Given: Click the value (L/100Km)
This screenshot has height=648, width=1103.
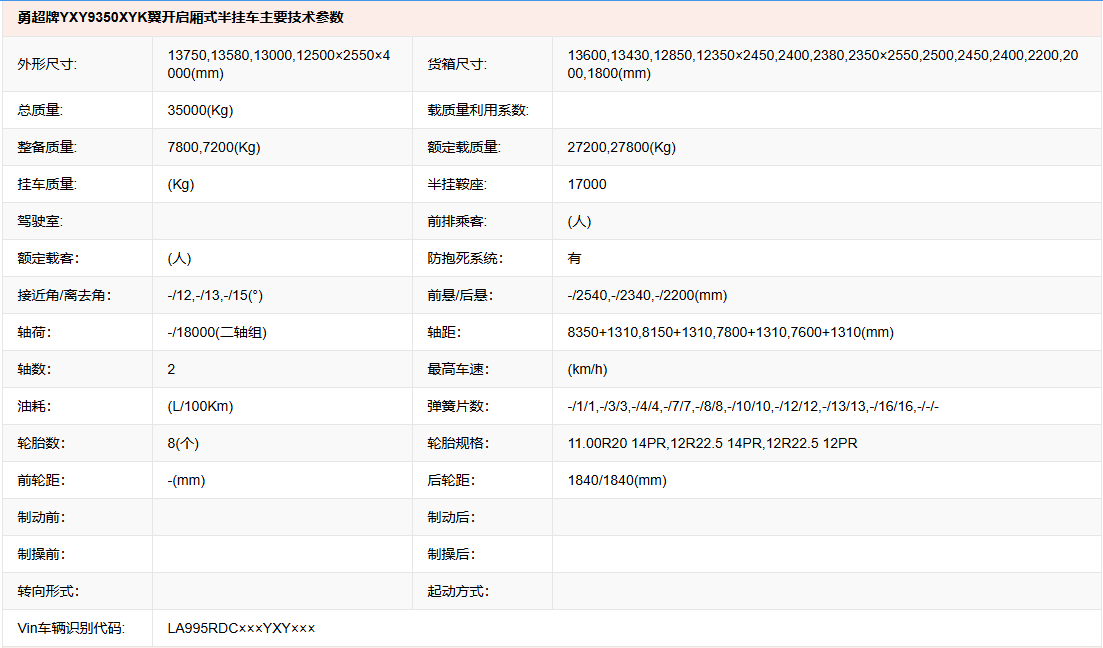Looking at the screenshot, I should (x=200, y=407).
